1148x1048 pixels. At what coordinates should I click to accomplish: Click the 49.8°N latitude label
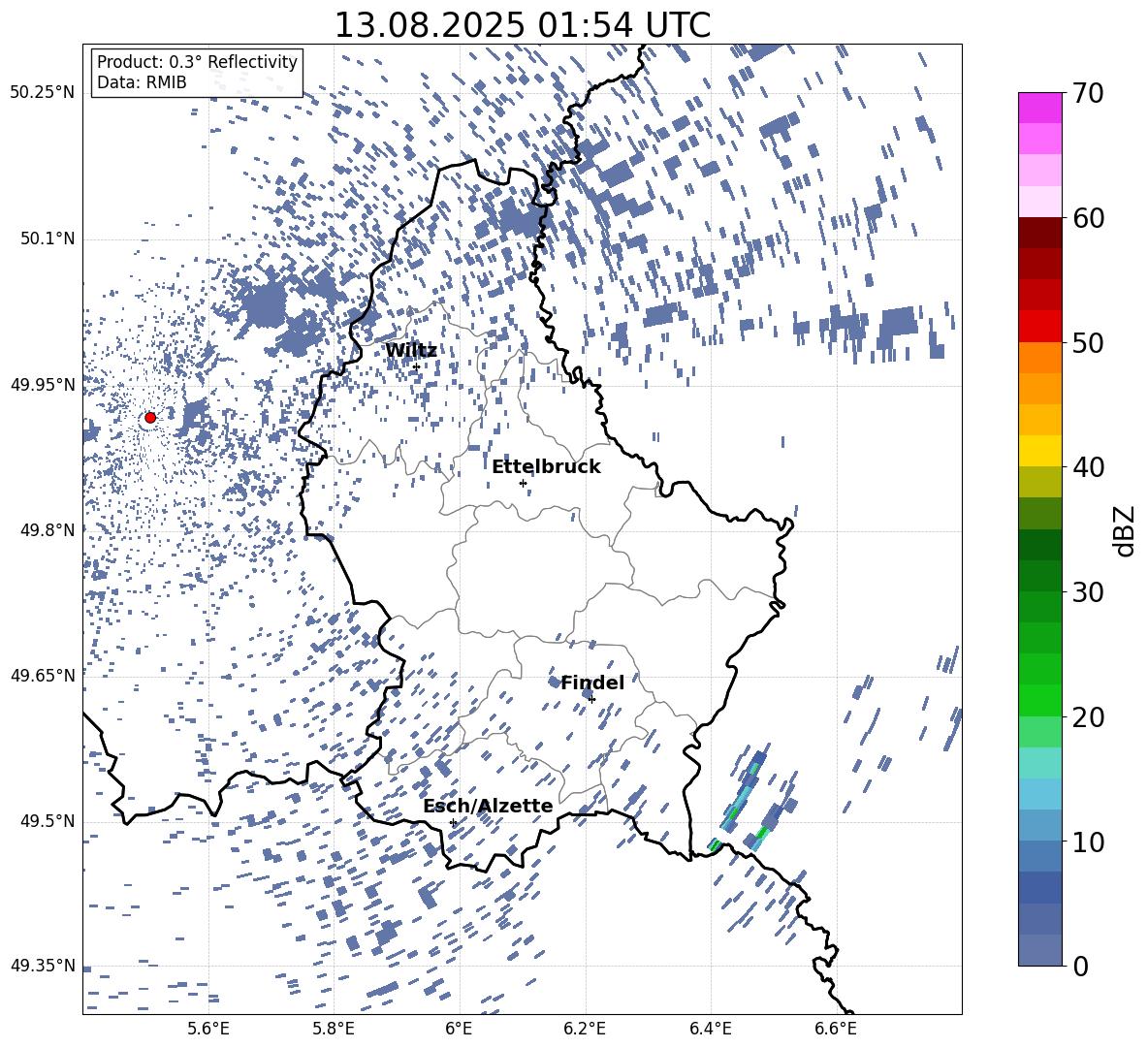[48, 530]
